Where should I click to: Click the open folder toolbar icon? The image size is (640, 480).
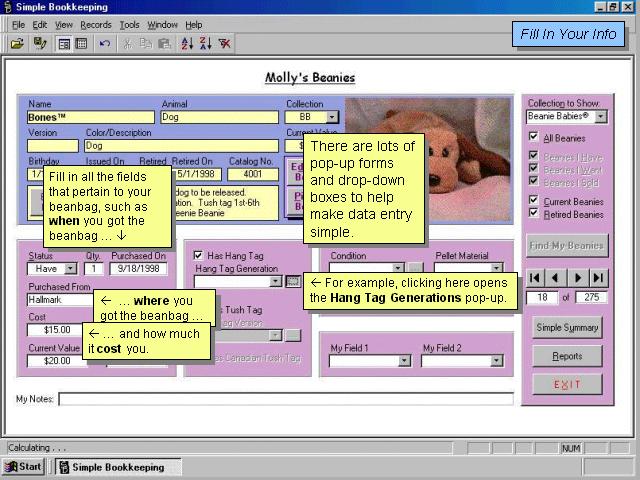coord(17,44)
